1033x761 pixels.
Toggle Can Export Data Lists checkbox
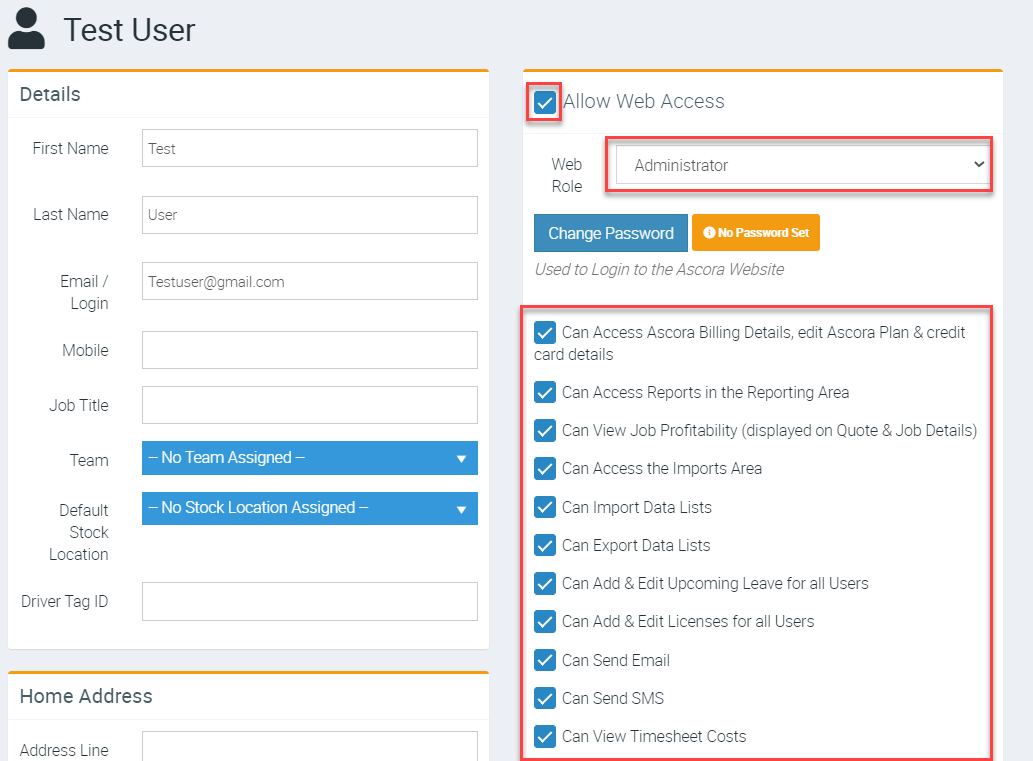coord(545,545)
